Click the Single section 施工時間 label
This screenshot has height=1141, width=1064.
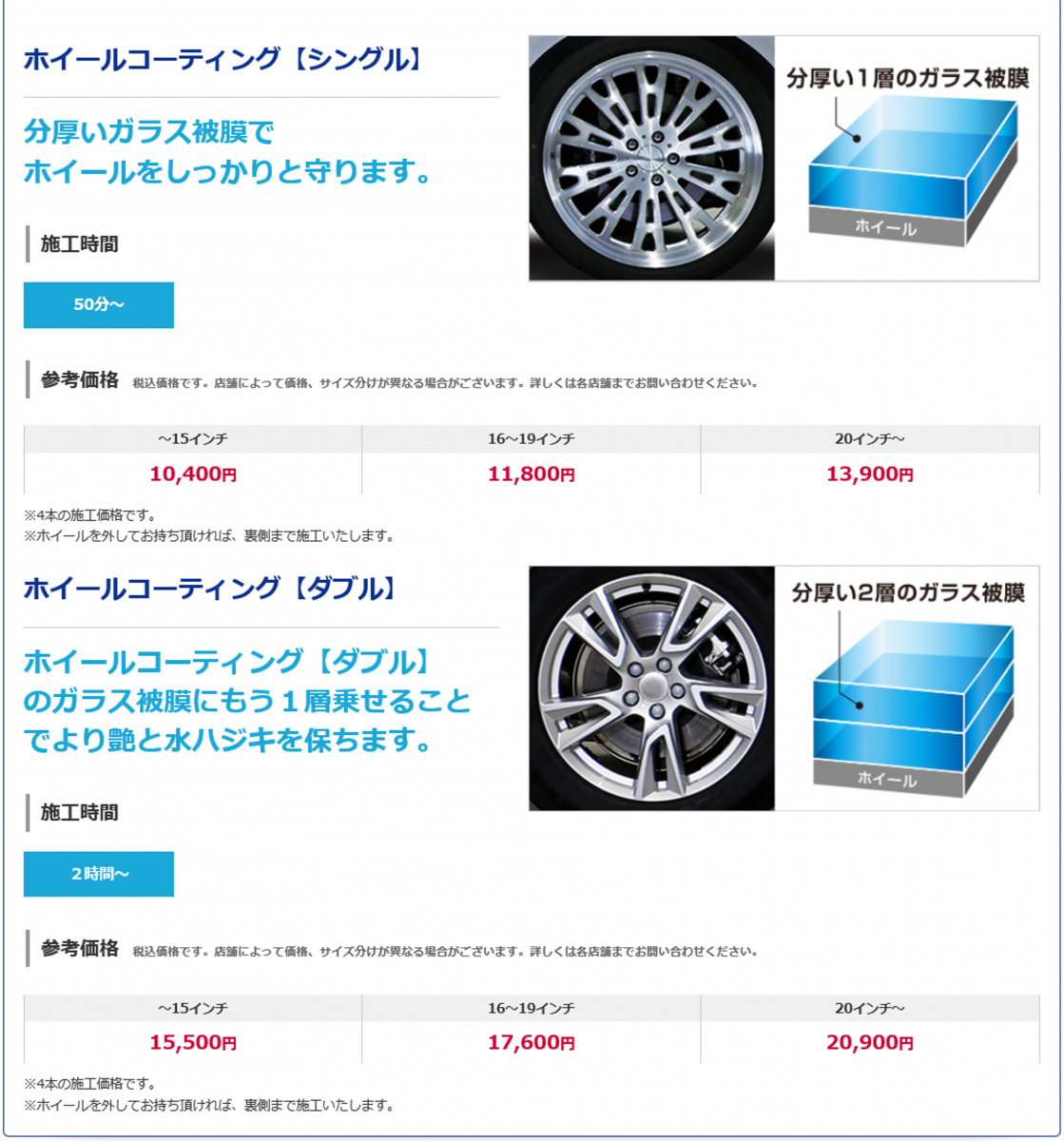tap(80, 244)
